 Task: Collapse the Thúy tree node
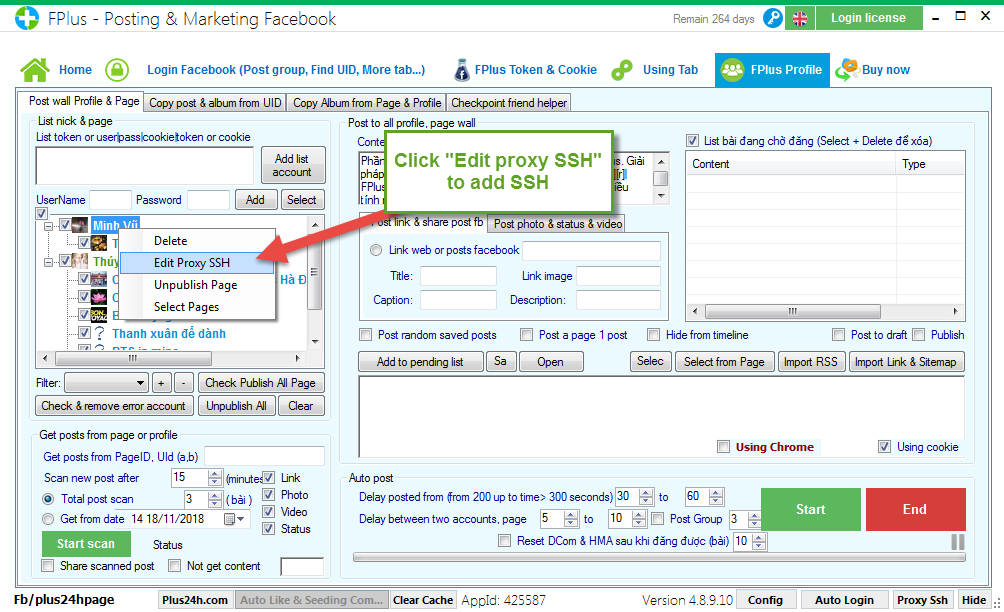pyautogui.click(x=48, y=262)
